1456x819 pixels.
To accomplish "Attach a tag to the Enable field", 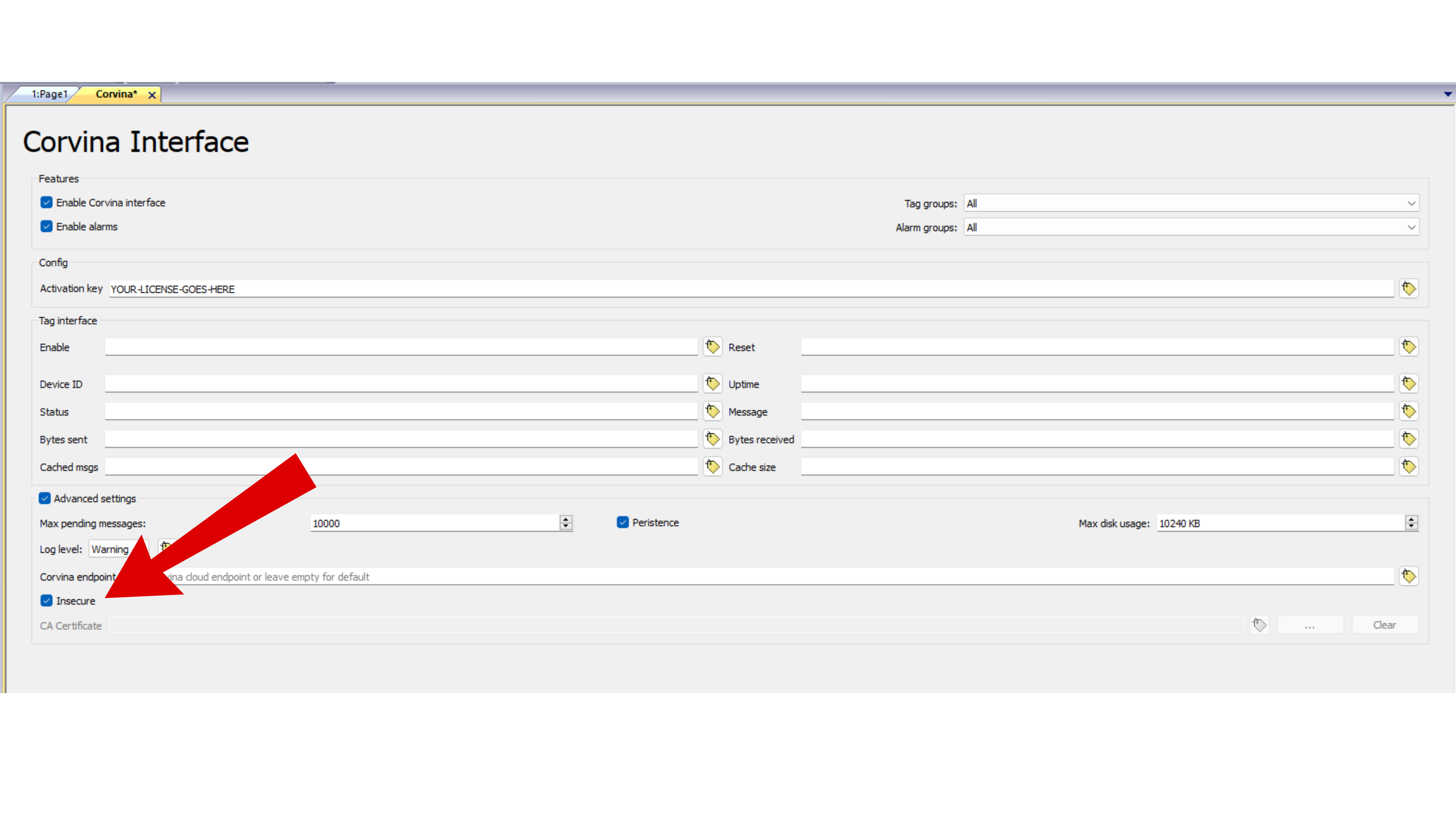I will coord(713,347).
